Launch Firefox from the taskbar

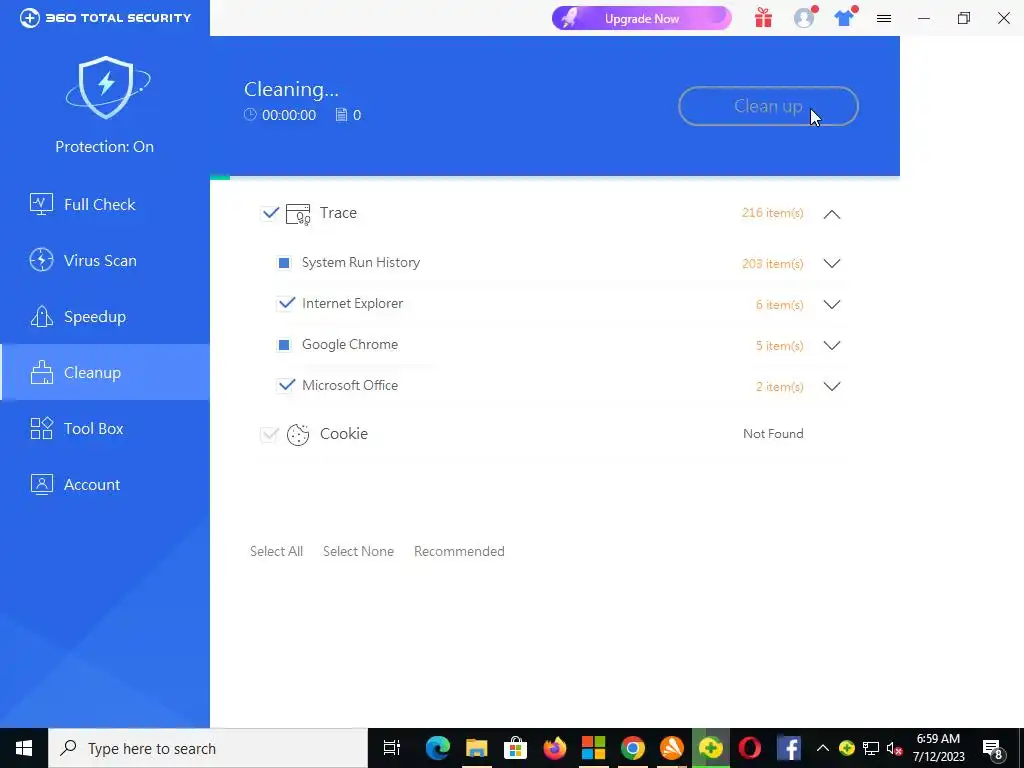(554, 748)
